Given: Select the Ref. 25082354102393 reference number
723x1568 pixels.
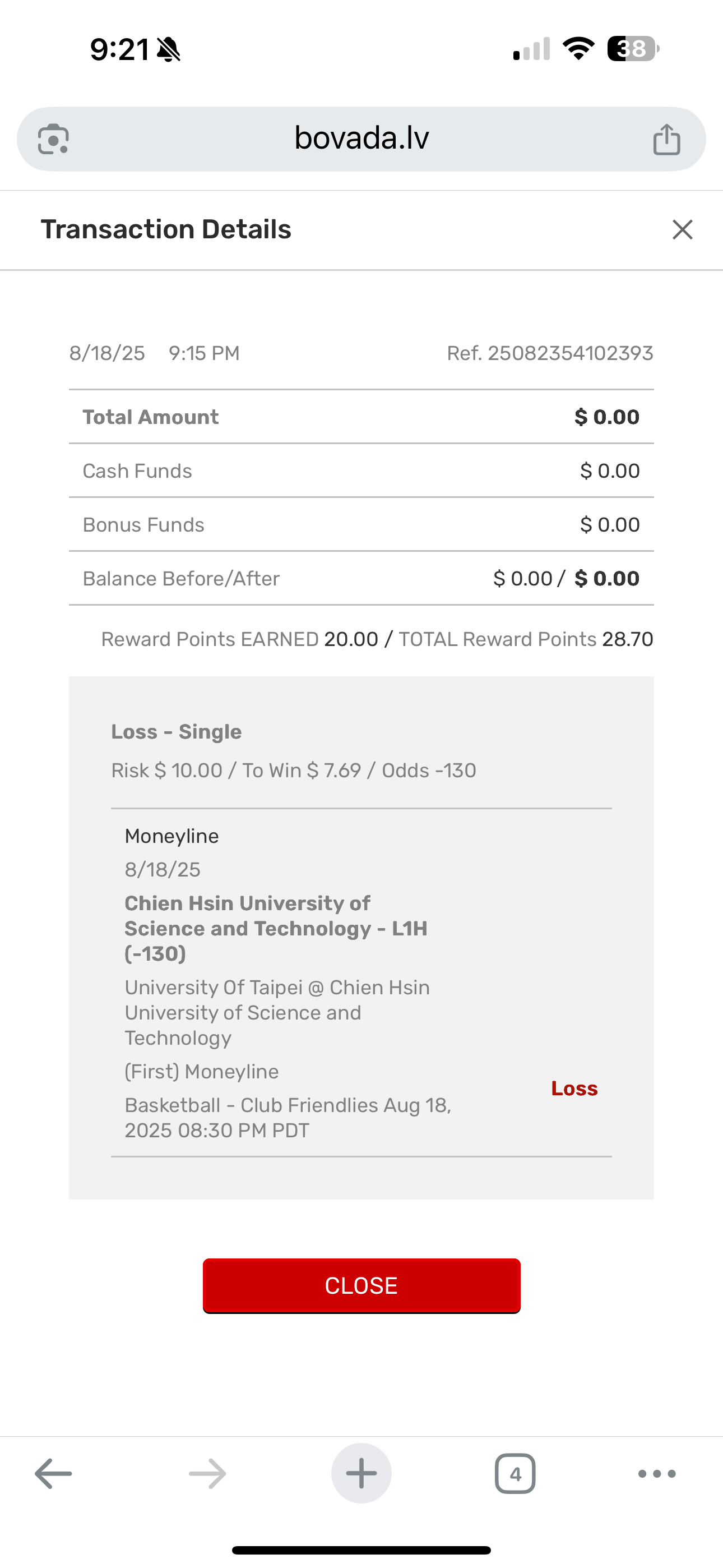Looking at the screenshot, I should 550,353.
